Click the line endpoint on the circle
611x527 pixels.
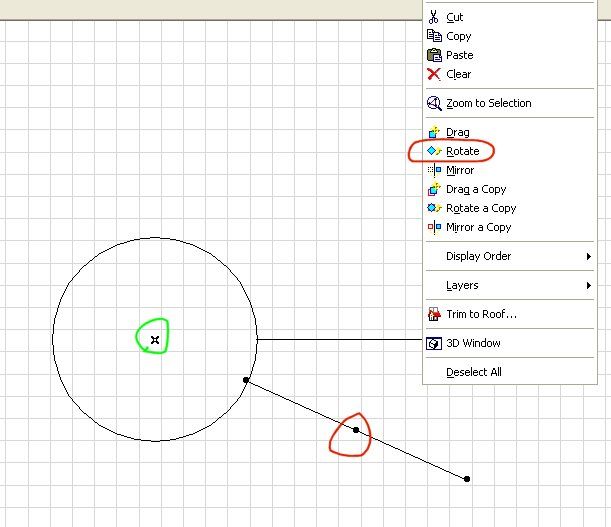(x=245, y=380)
